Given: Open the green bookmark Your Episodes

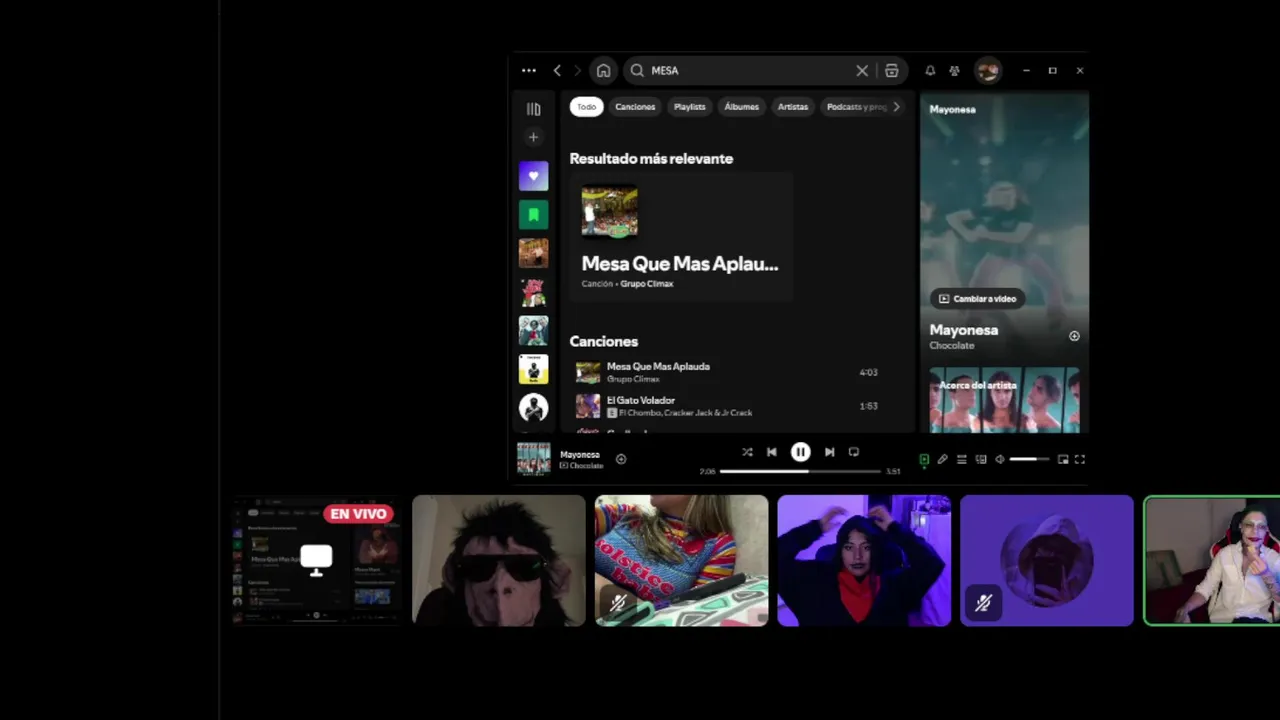Looking at the screenshot, I should 534,215.
